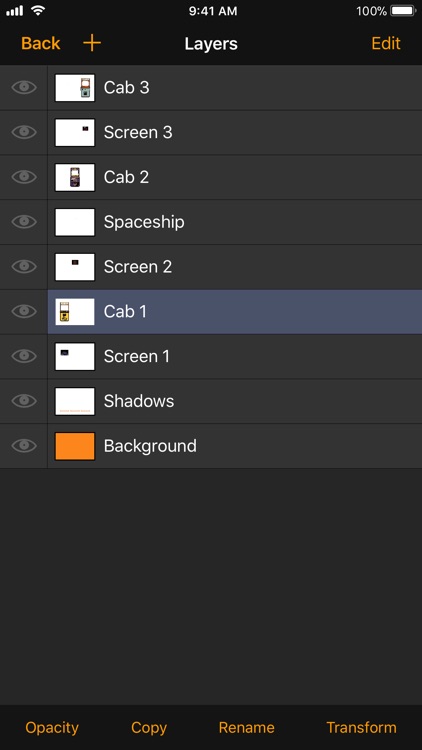Open Opacity for selected layer
422x750 pixels.
[x=52, y=728]
